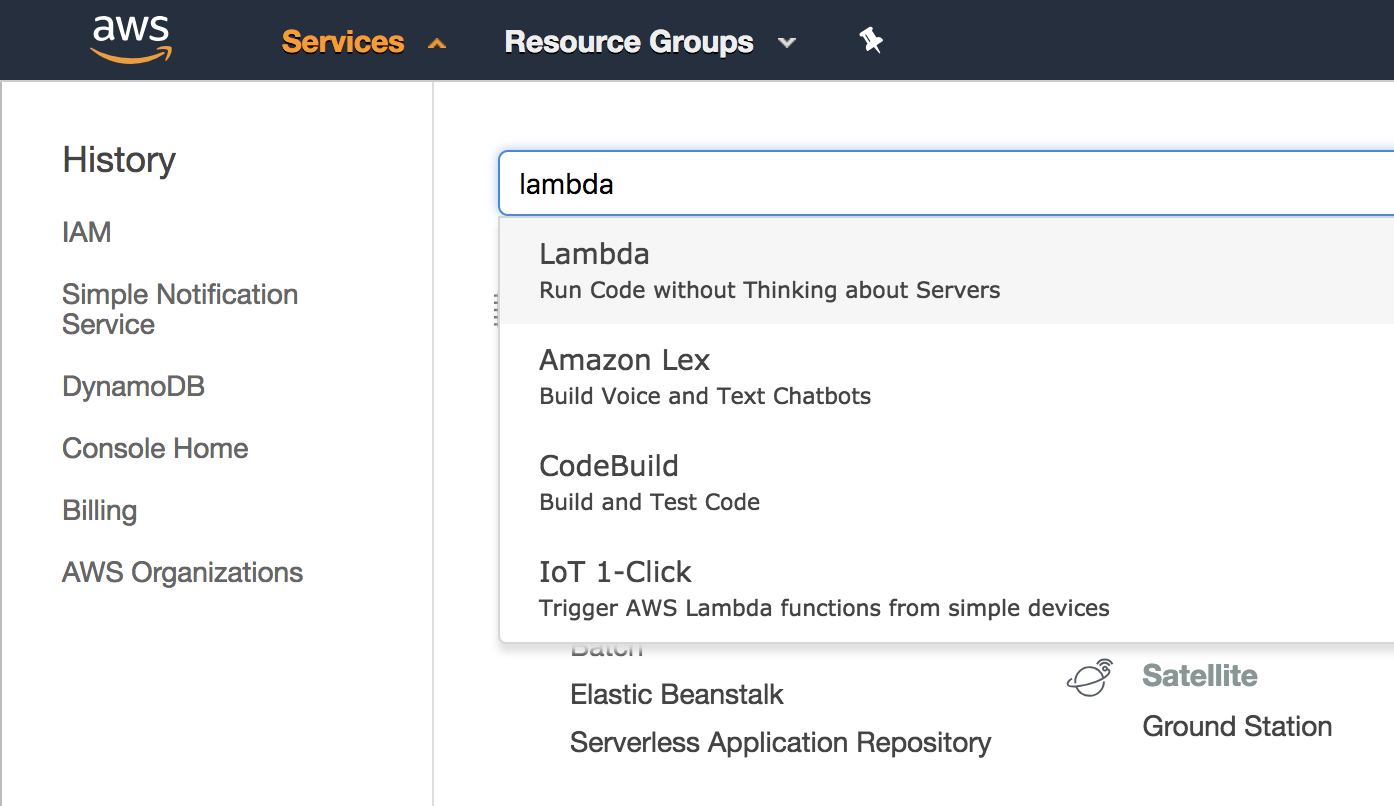Screen dimensions: 1394x806
Task: Click 'Build and Test Code' description
Action: 650,502
